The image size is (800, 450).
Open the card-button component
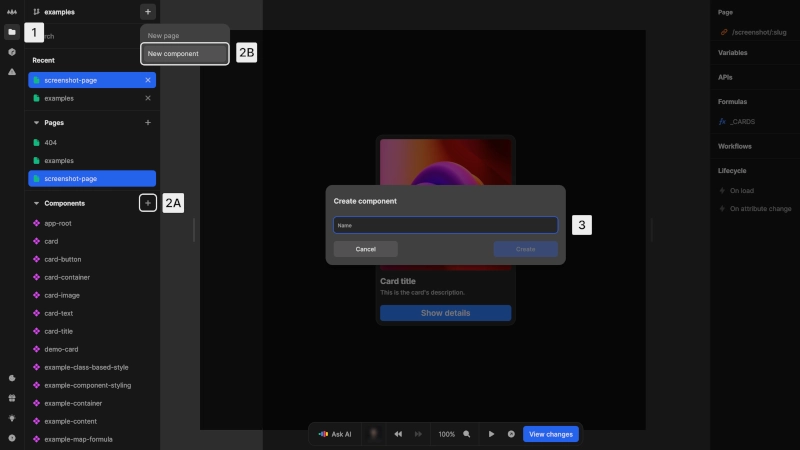pos(92,259)
